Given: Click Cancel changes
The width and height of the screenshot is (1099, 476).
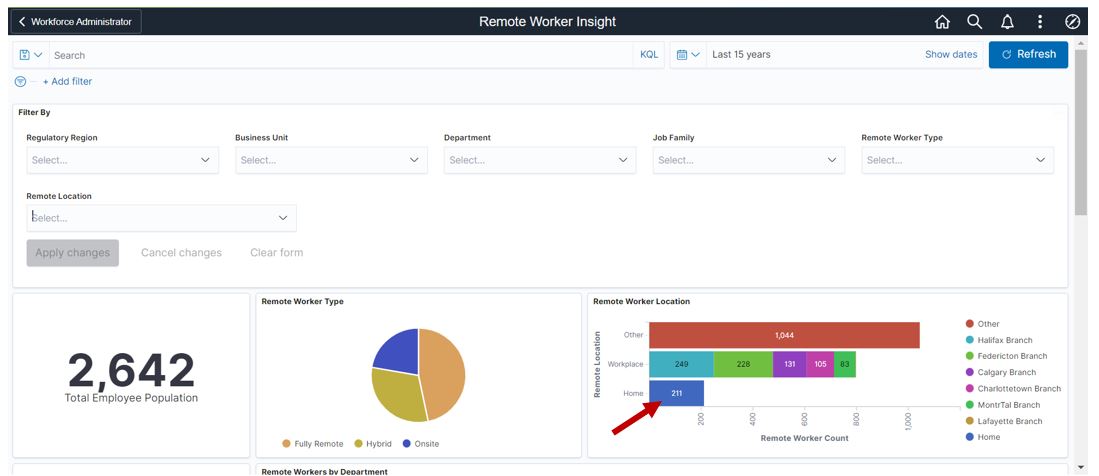Looking at the screenshot, I should [x=182, y=252].
